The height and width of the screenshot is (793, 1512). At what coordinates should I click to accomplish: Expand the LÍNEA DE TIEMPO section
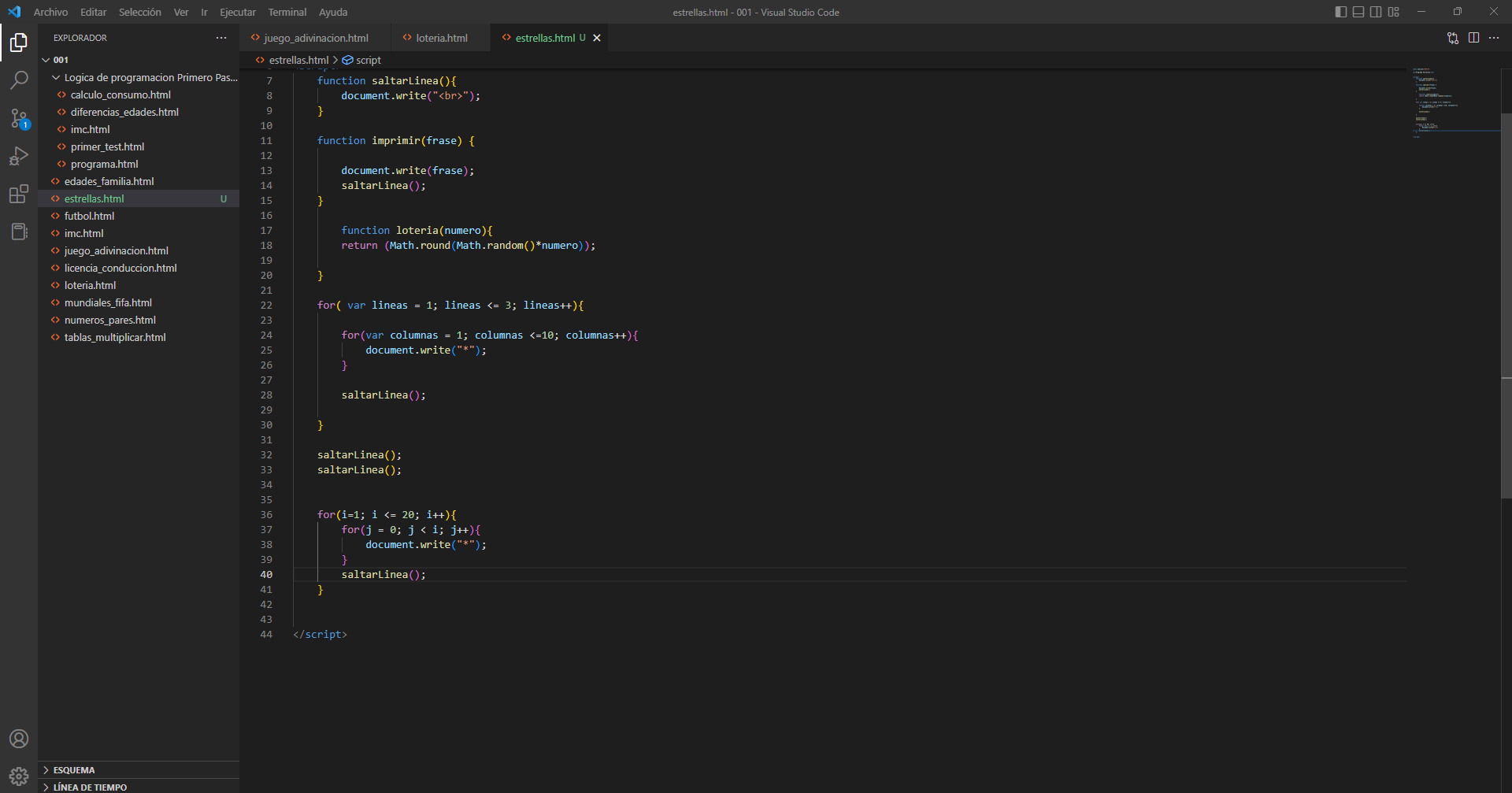(x=139, y=787)
